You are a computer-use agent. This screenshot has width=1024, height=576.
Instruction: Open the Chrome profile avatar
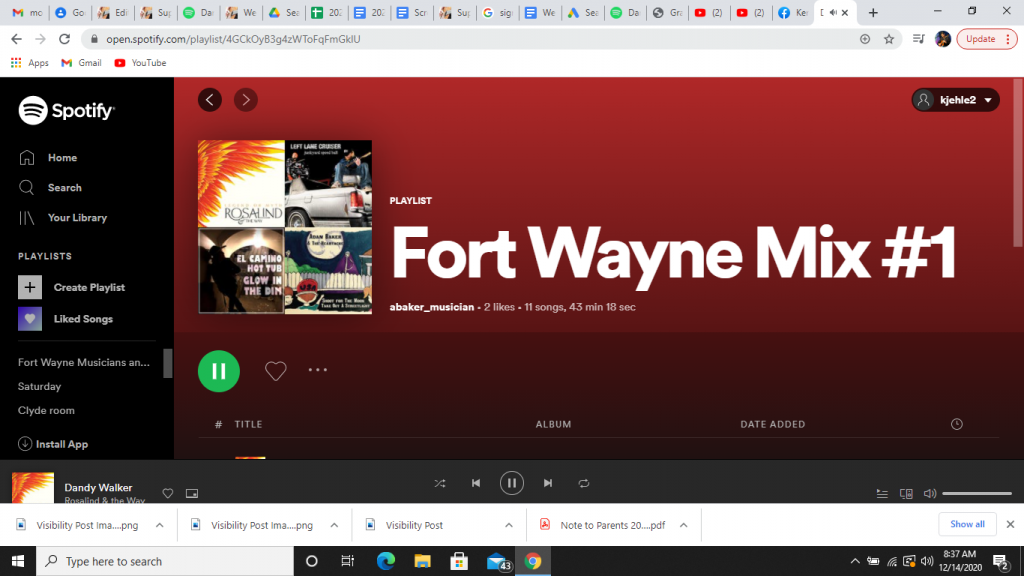pyautogui.click(x=942, y=39)
